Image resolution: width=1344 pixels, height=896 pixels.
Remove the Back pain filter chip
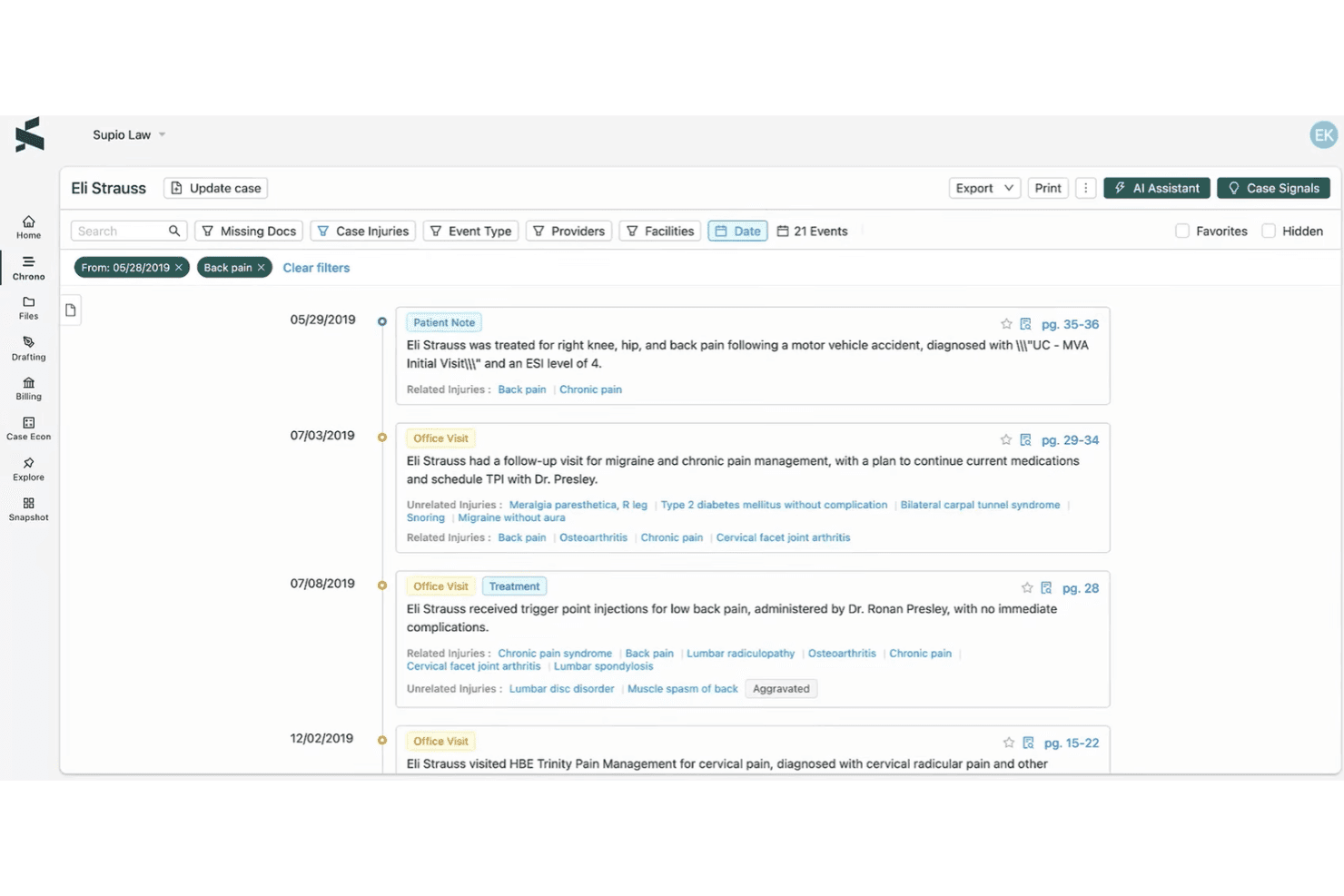point(261,267)
